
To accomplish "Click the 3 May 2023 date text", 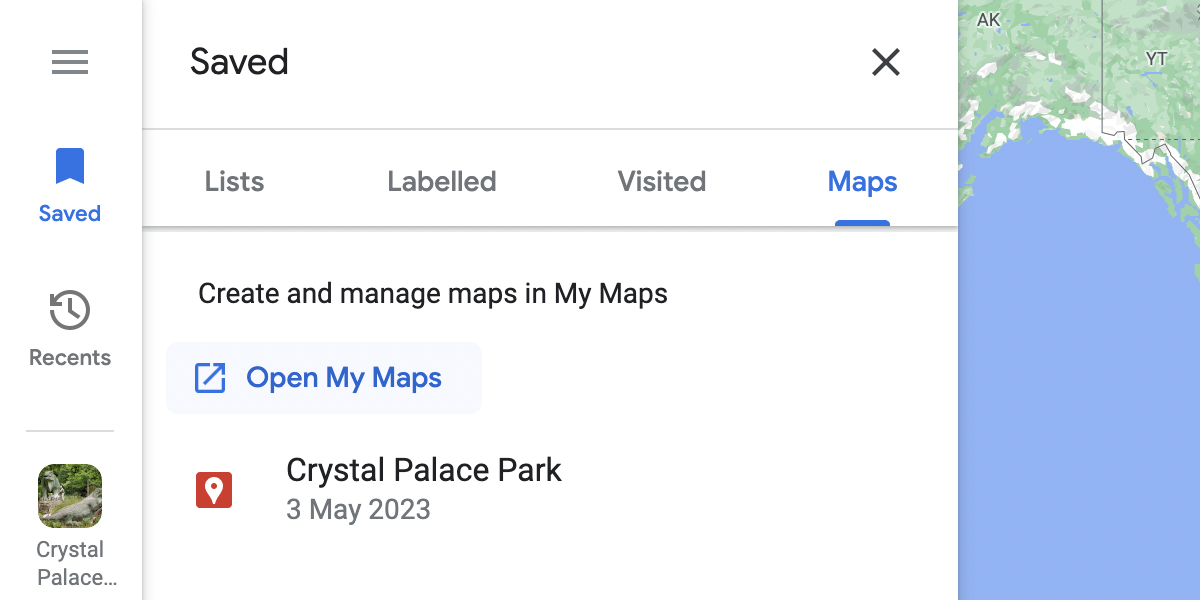I will coord(358,509).
